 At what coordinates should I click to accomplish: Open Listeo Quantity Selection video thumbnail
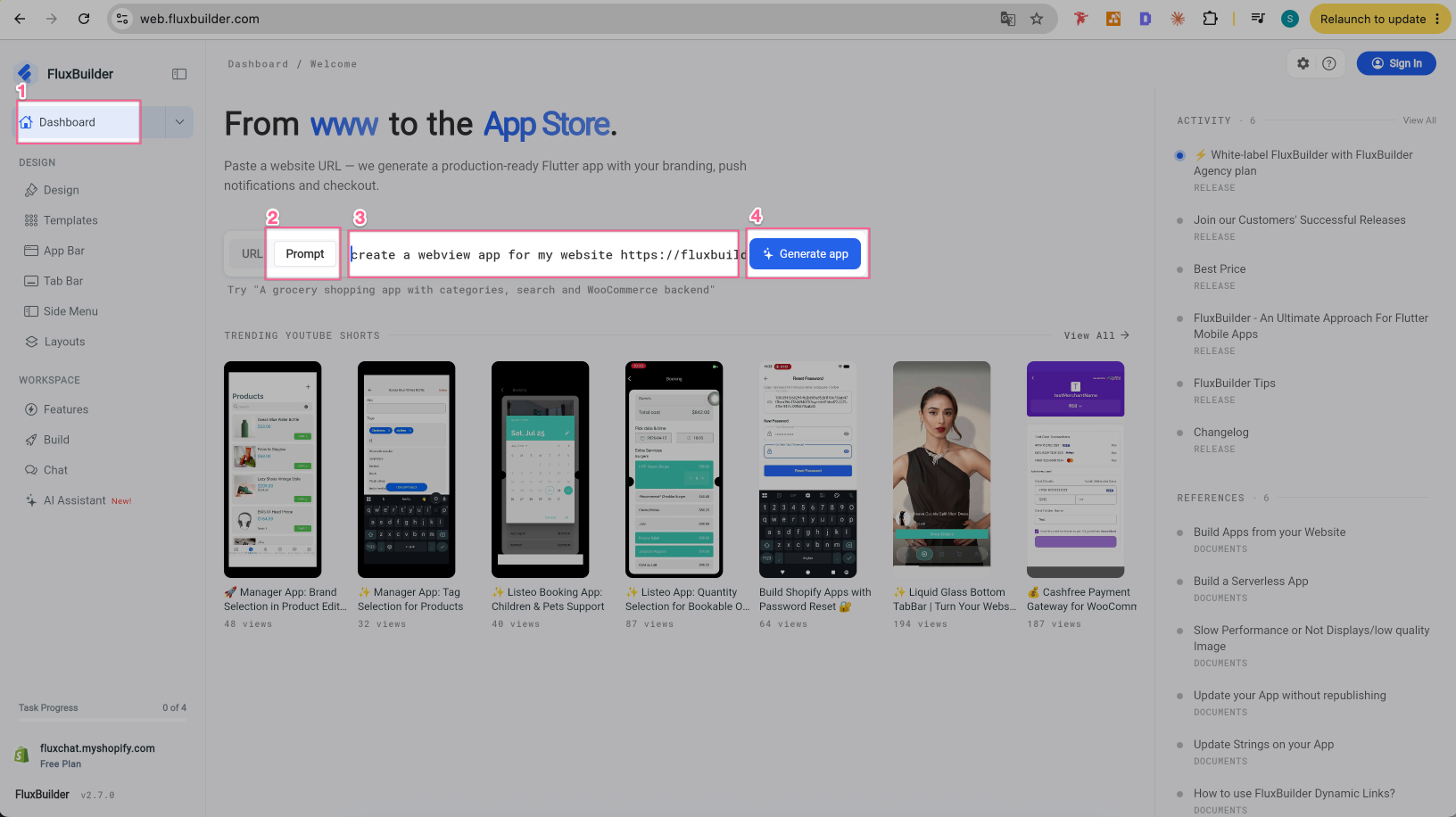tap(674, 469)
